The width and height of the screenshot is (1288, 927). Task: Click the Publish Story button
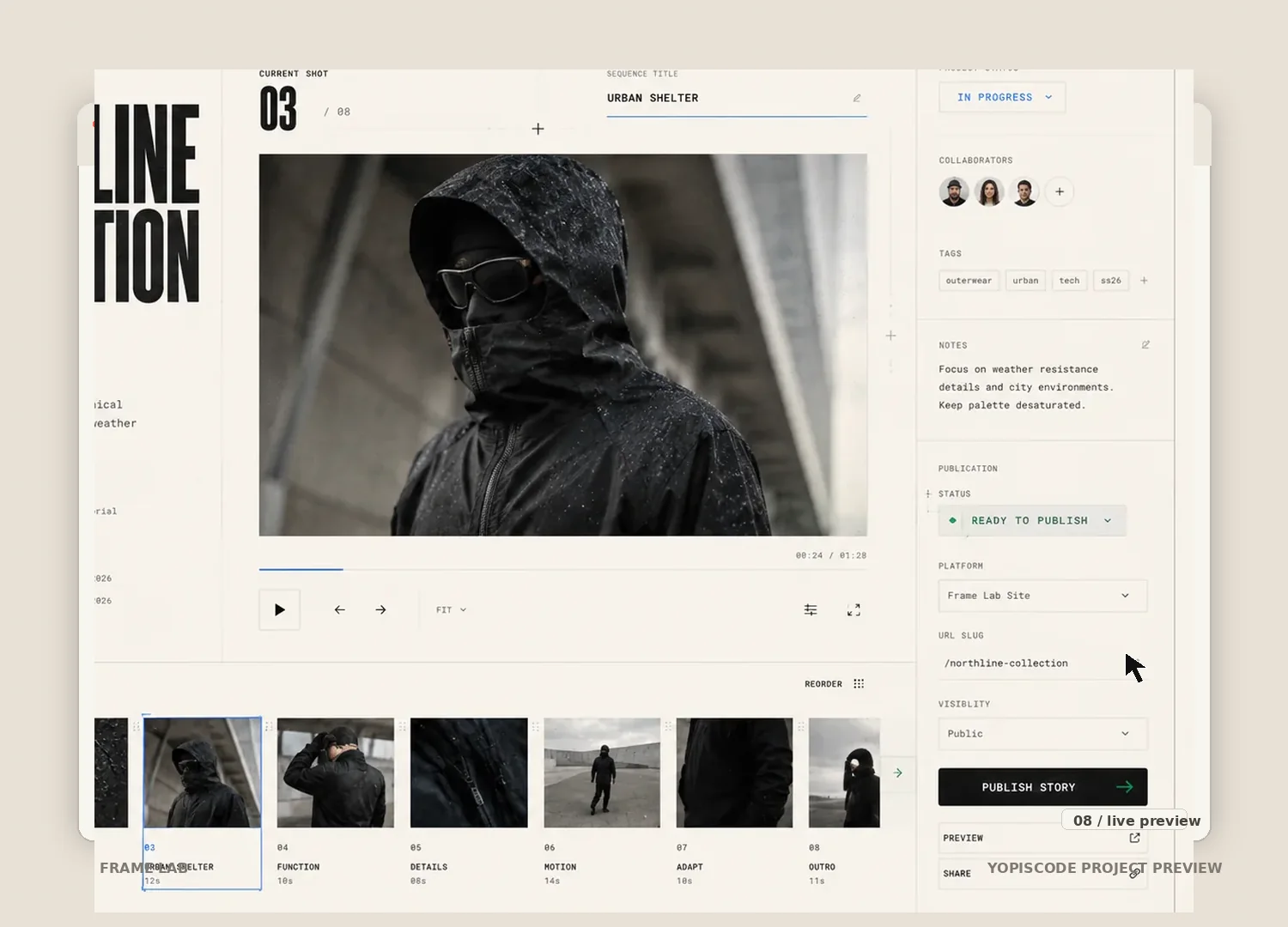(x=1043, y=787)
